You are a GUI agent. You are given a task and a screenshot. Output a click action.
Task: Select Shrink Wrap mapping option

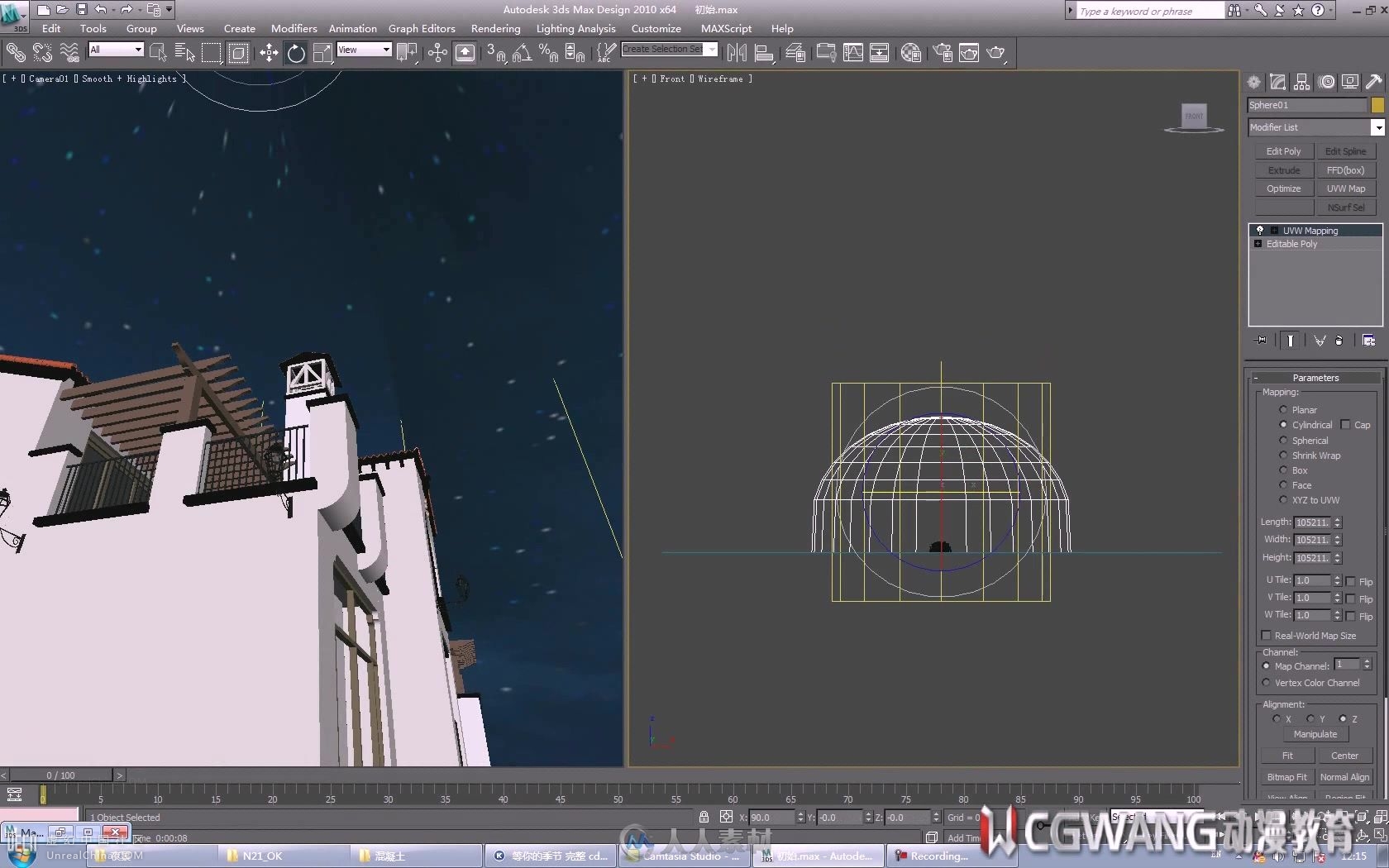(x=1283, y=455)
